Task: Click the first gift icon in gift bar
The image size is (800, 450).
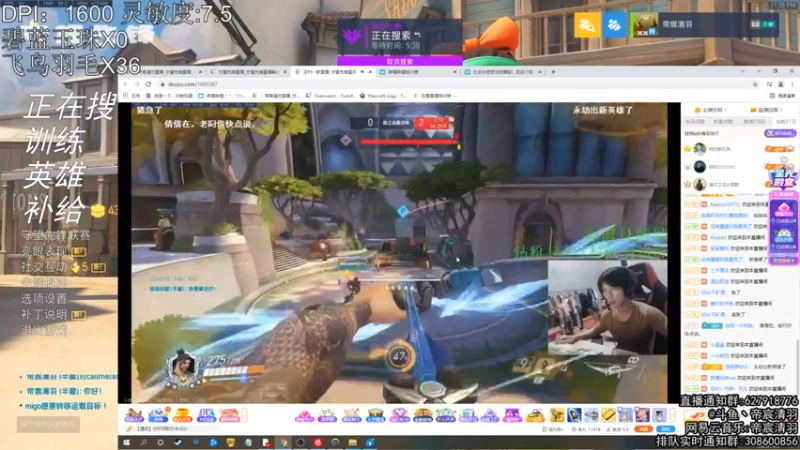Action: pos(134,415)
